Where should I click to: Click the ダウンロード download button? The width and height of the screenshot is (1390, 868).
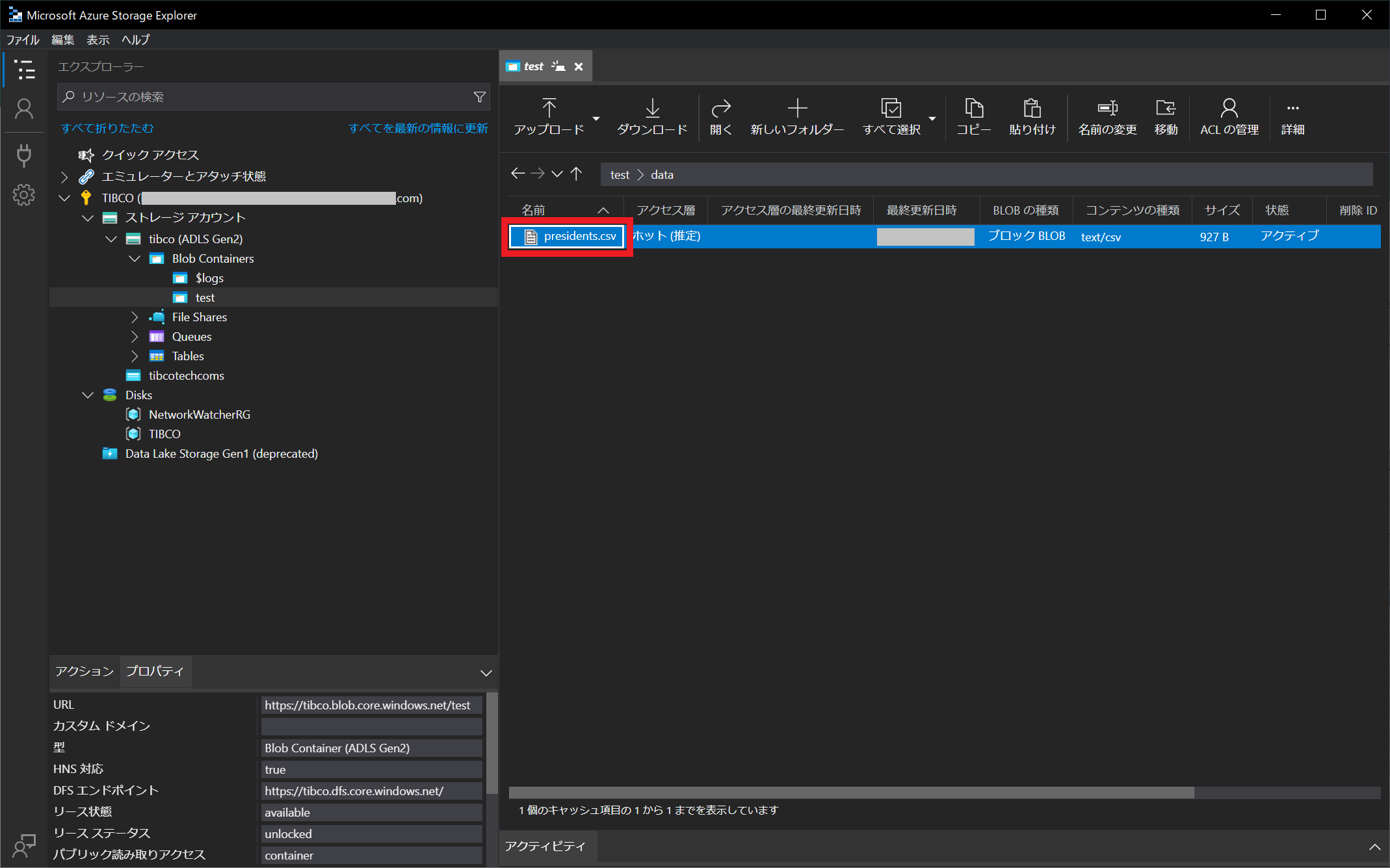tap(652, 117)
